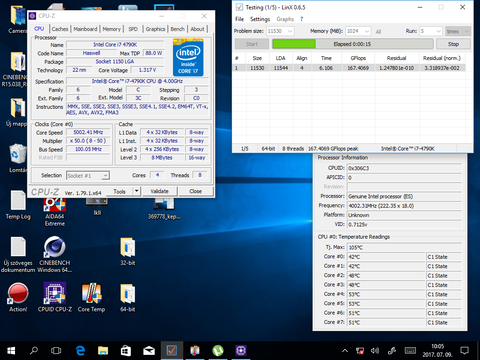
Task: Show hidden tray icons chevron
Action: coord(345,351)
